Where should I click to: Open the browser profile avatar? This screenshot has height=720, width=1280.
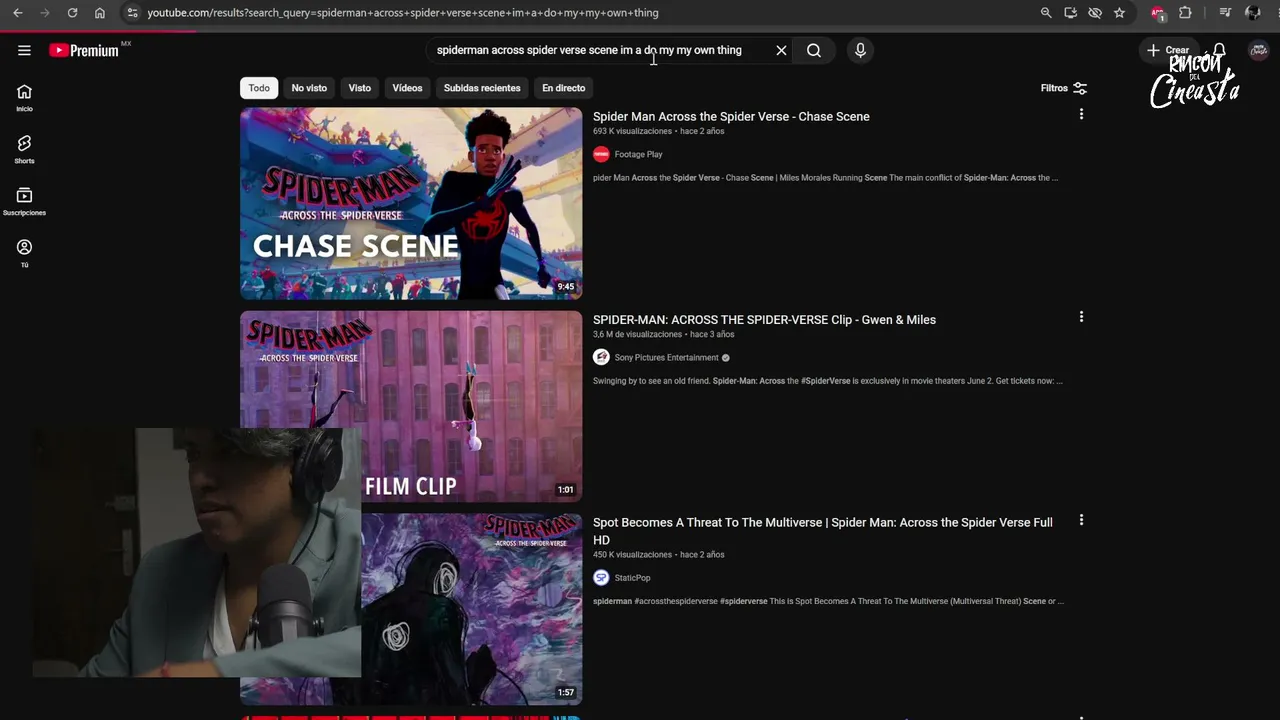pos(1253,13)
